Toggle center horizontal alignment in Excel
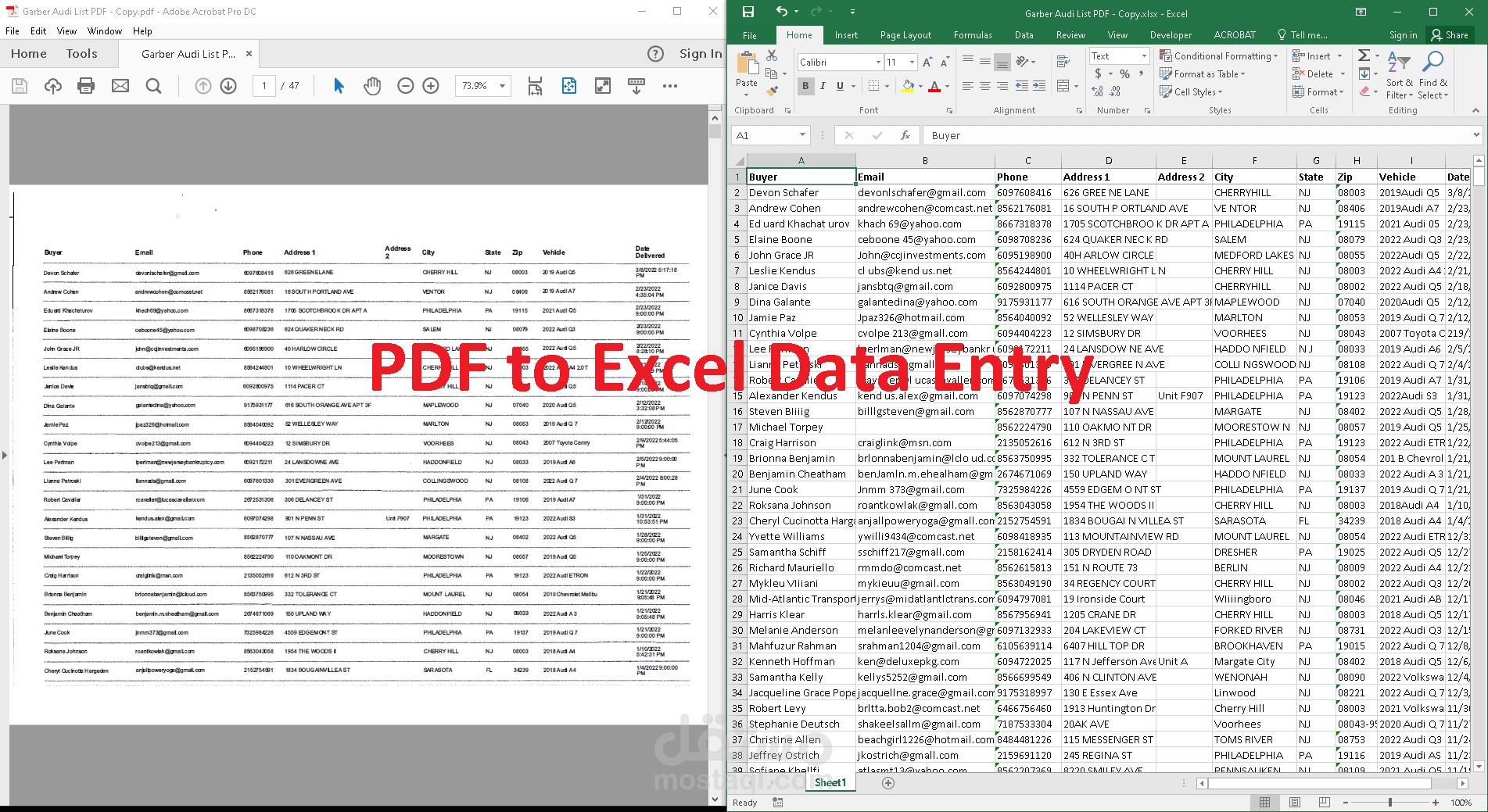 click(x=985, y=86)
